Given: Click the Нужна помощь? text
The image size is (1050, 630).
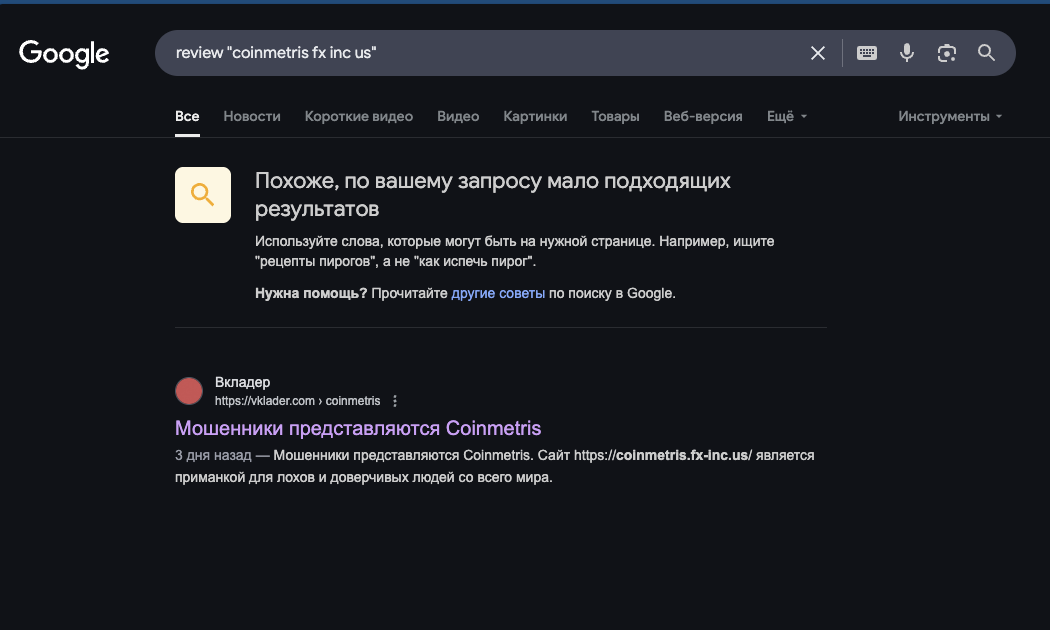Looking at the screenshot, I should [311, 293].
